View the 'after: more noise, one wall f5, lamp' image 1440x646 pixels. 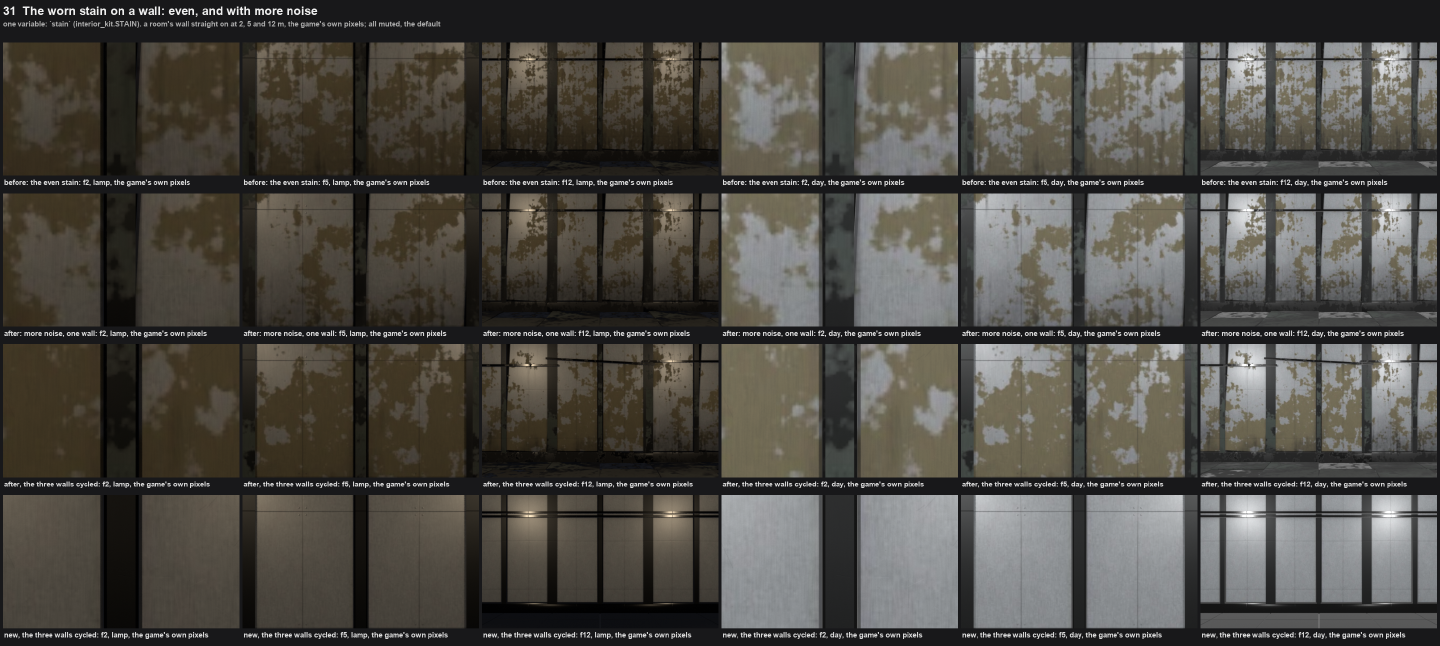coord(361,260)
